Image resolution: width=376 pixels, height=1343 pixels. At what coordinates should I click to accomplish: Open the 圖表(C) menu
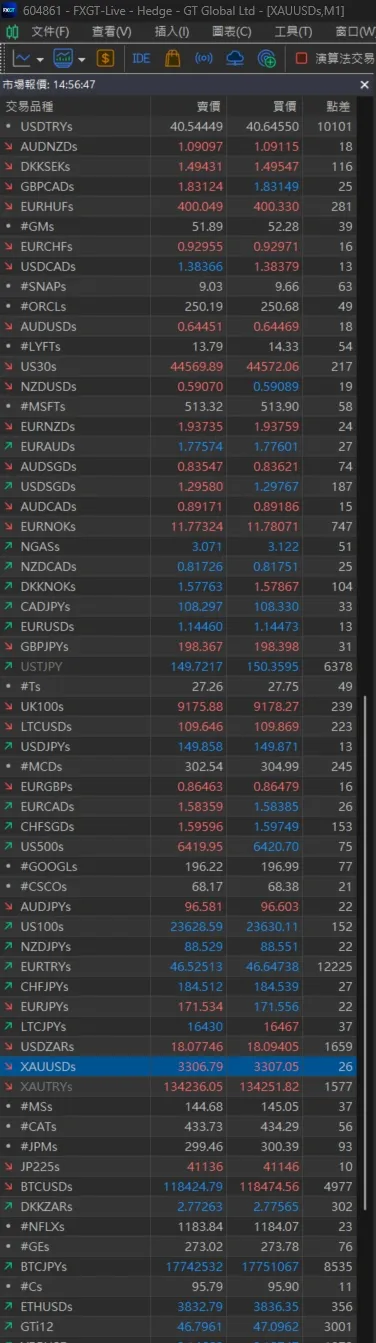(x=232, y=31)
